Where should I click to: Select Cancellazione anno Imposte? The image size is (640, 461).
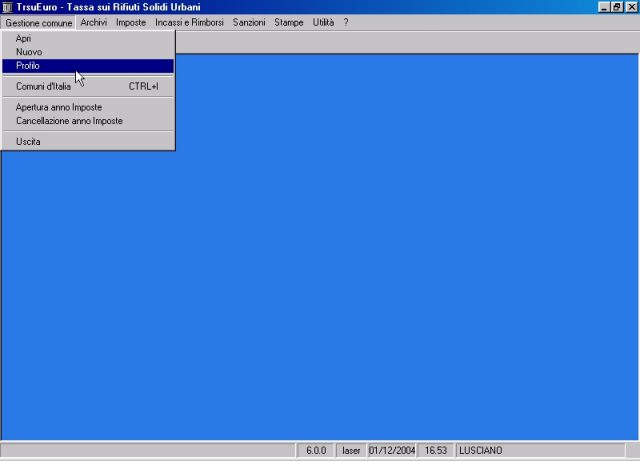point(88,121)
